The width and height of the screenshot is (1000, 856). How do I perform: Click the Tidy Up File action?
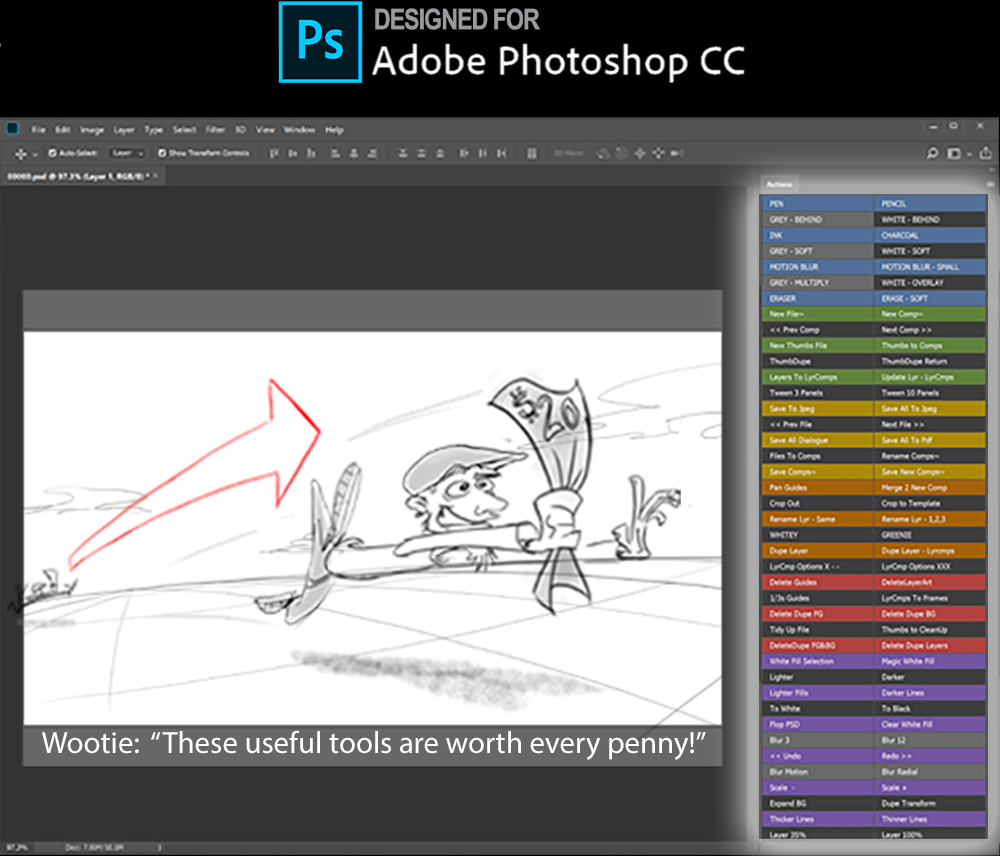(818, 630)
